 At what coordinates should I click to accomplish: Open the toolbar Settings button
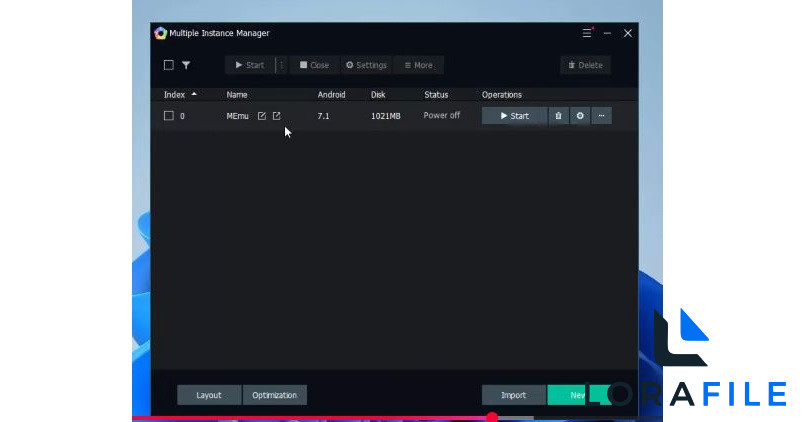[366, 65]
